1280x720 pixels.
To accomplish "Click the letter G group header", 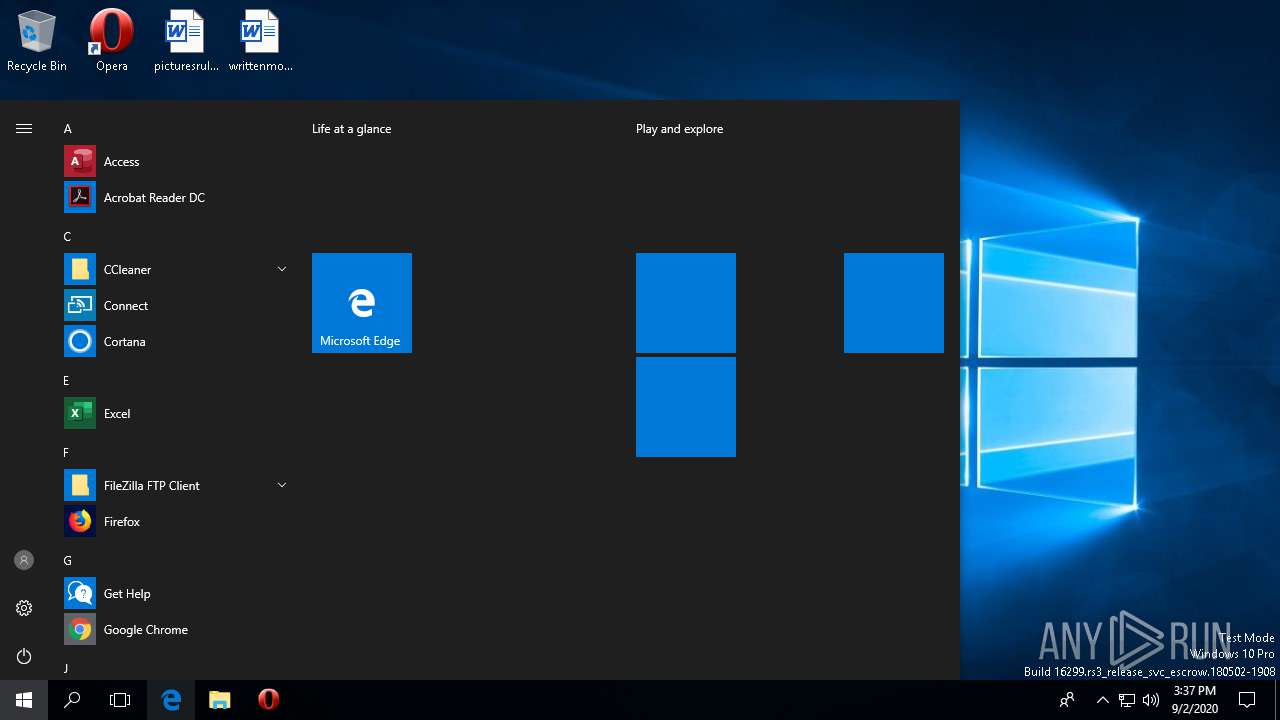I will (x=68, y=561).
